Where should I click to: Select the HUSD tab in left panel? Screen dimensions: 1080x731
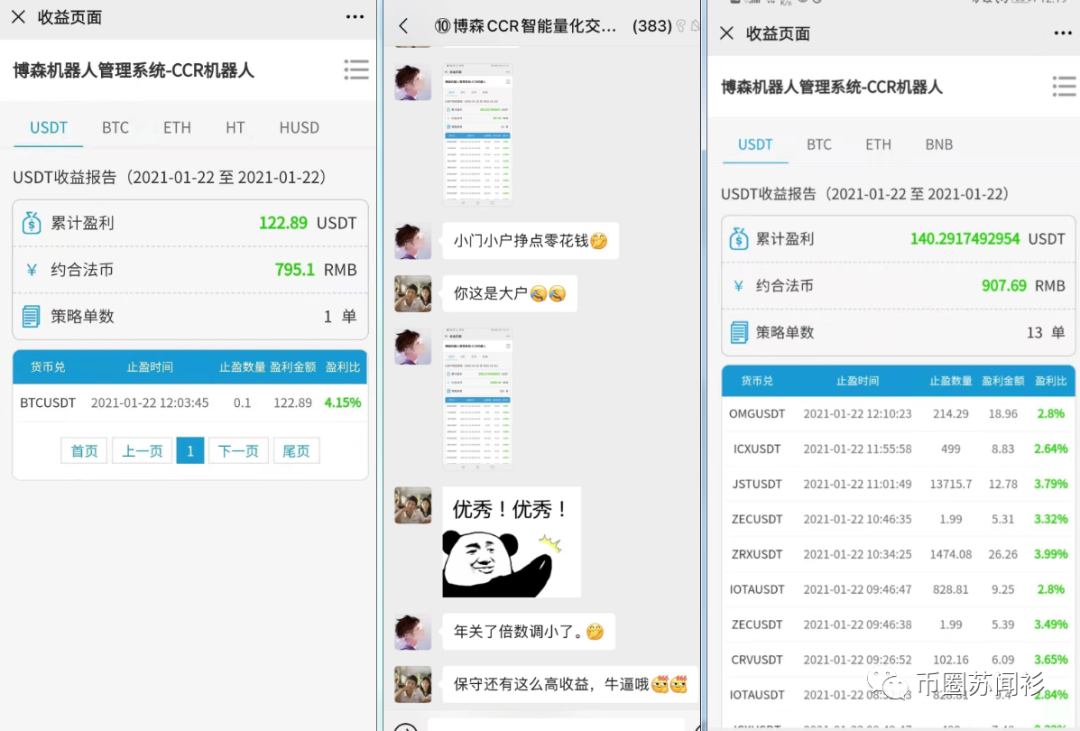tap(299, 127)
